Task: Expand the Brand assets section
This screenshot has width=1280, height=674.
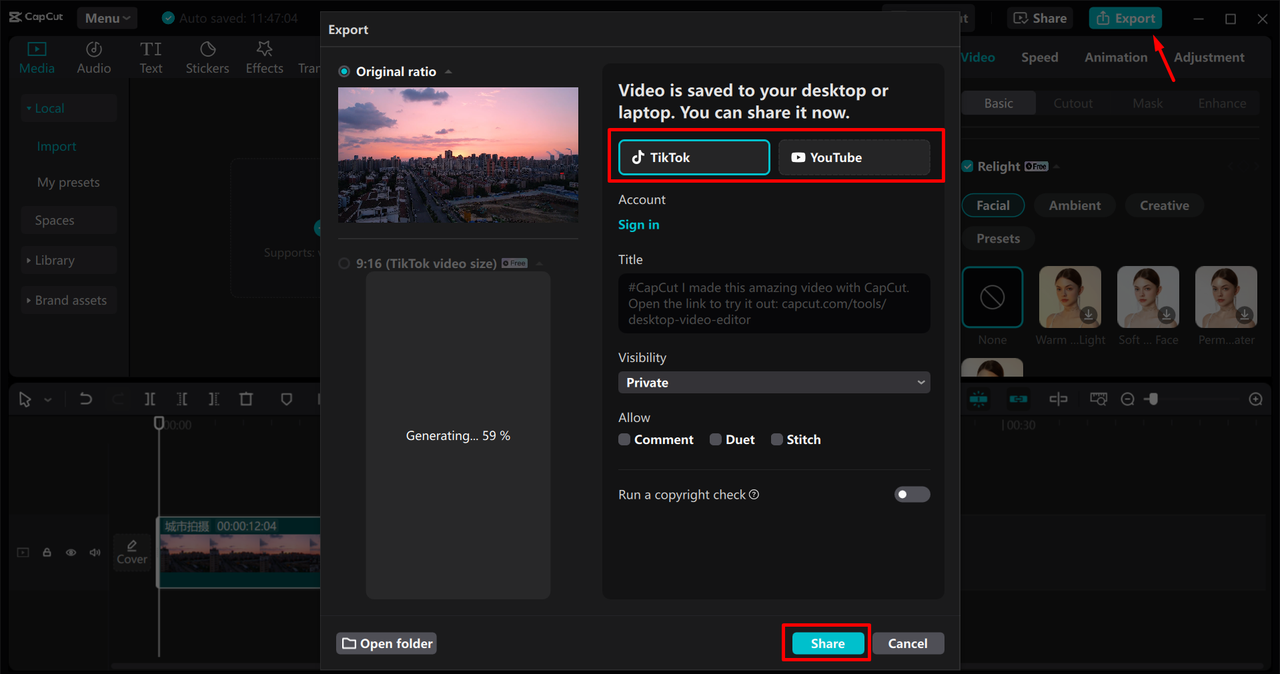Action: pos(29,300)
